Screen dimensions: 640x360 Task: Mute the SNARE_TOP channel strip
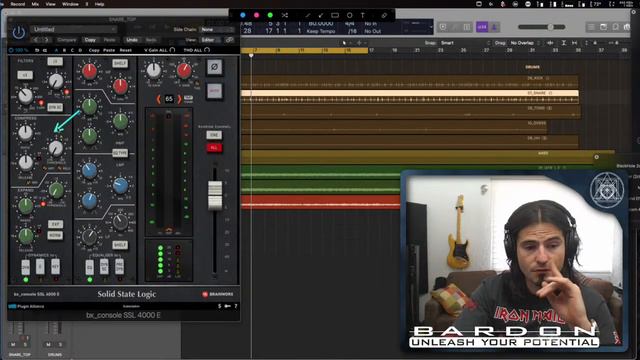[13, 344]
